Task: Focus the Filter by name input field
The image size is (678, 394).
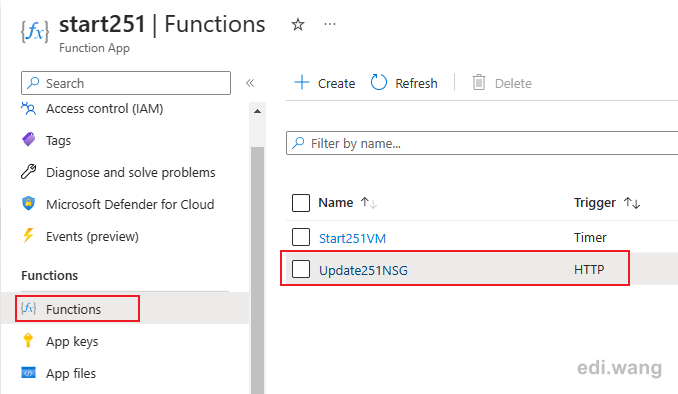Action: point(482,143)
